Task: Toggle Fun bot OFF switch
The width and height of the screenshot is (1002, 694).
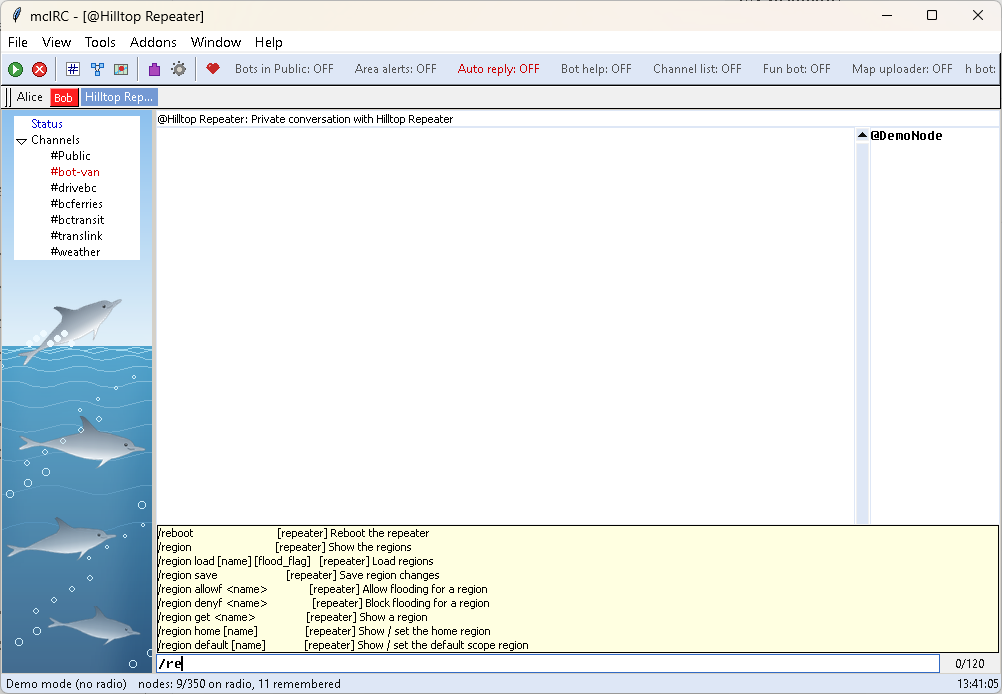Action: pyautogui.click(x=797, y=69)
